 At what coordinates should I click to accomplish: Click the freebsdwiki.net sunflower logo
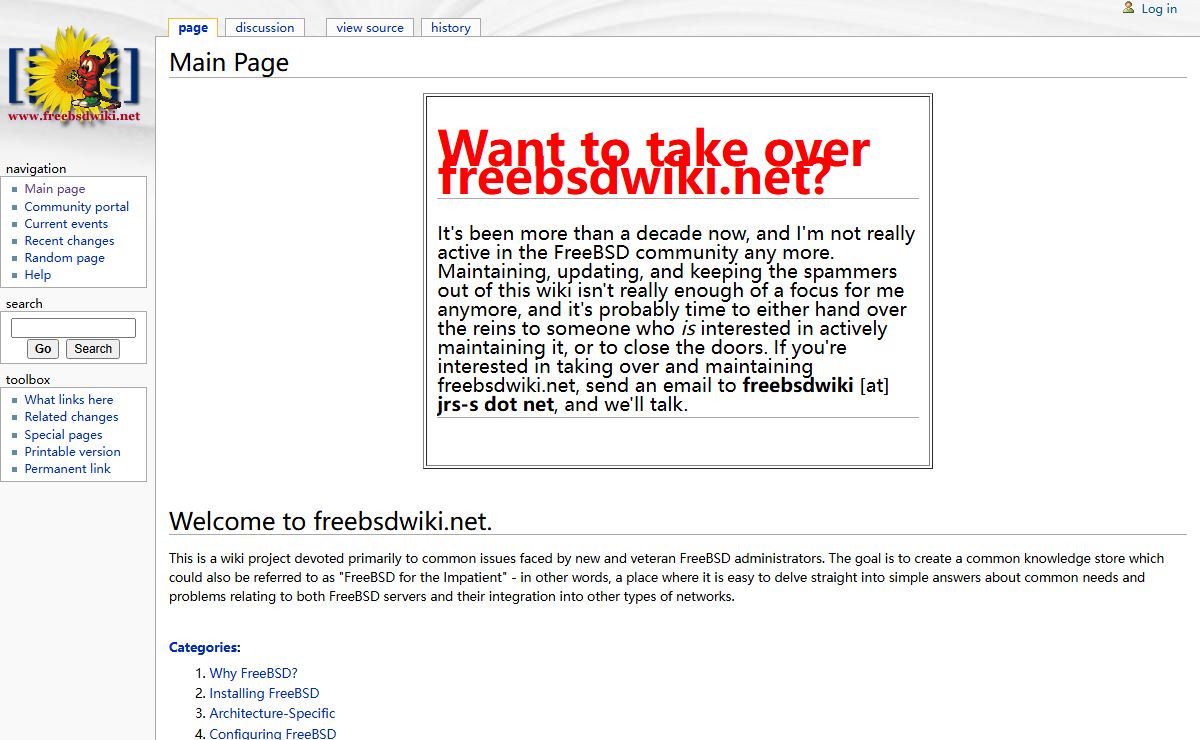point(74,75)
